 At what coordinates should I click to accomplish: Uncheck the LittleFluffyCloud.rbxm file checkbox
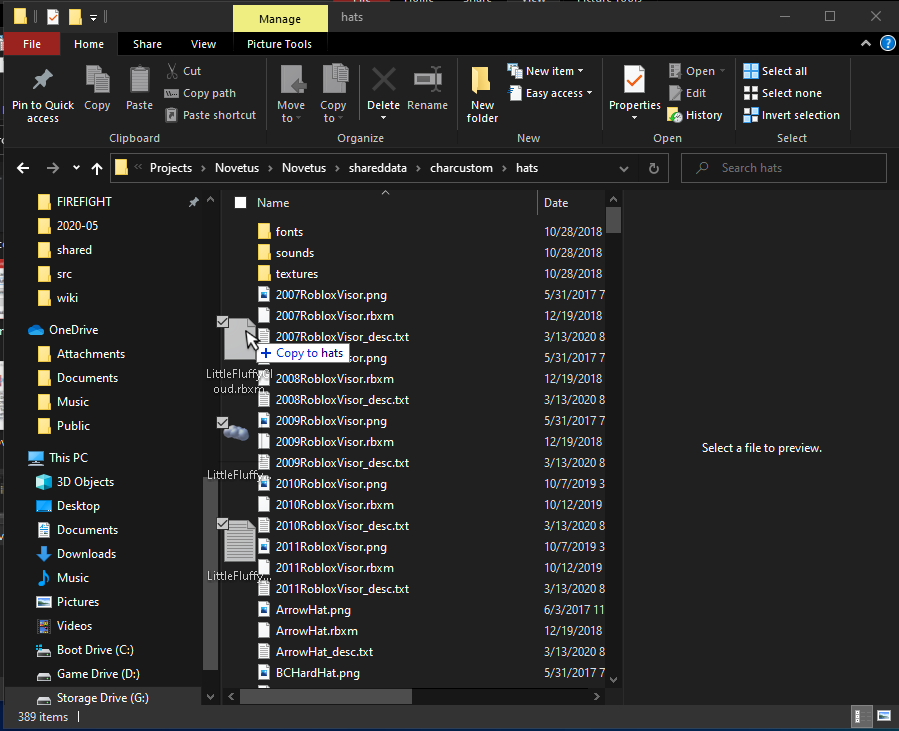pyautogui.click(x=223, y=322)
